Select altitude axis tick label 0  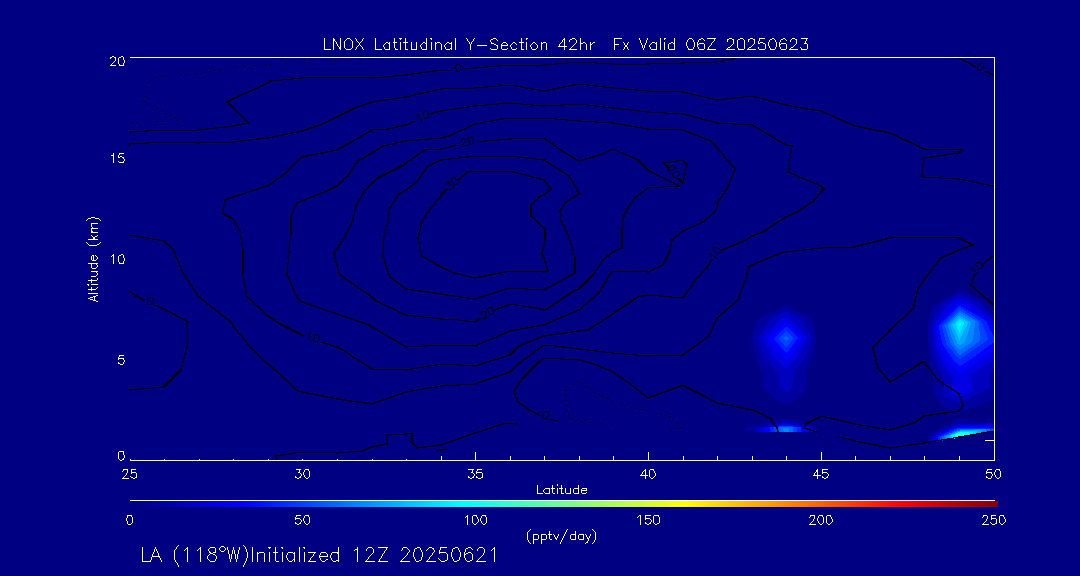click(x=121, y=455)
